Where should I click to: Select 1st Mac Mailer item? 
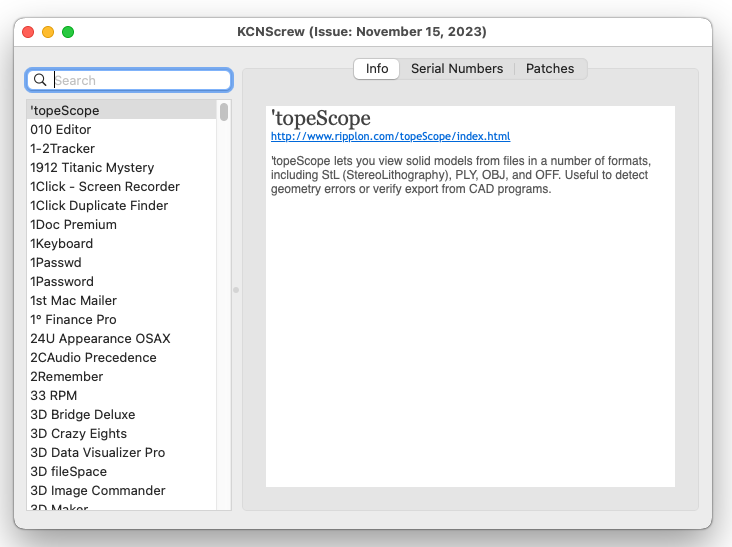pos(74,301)
